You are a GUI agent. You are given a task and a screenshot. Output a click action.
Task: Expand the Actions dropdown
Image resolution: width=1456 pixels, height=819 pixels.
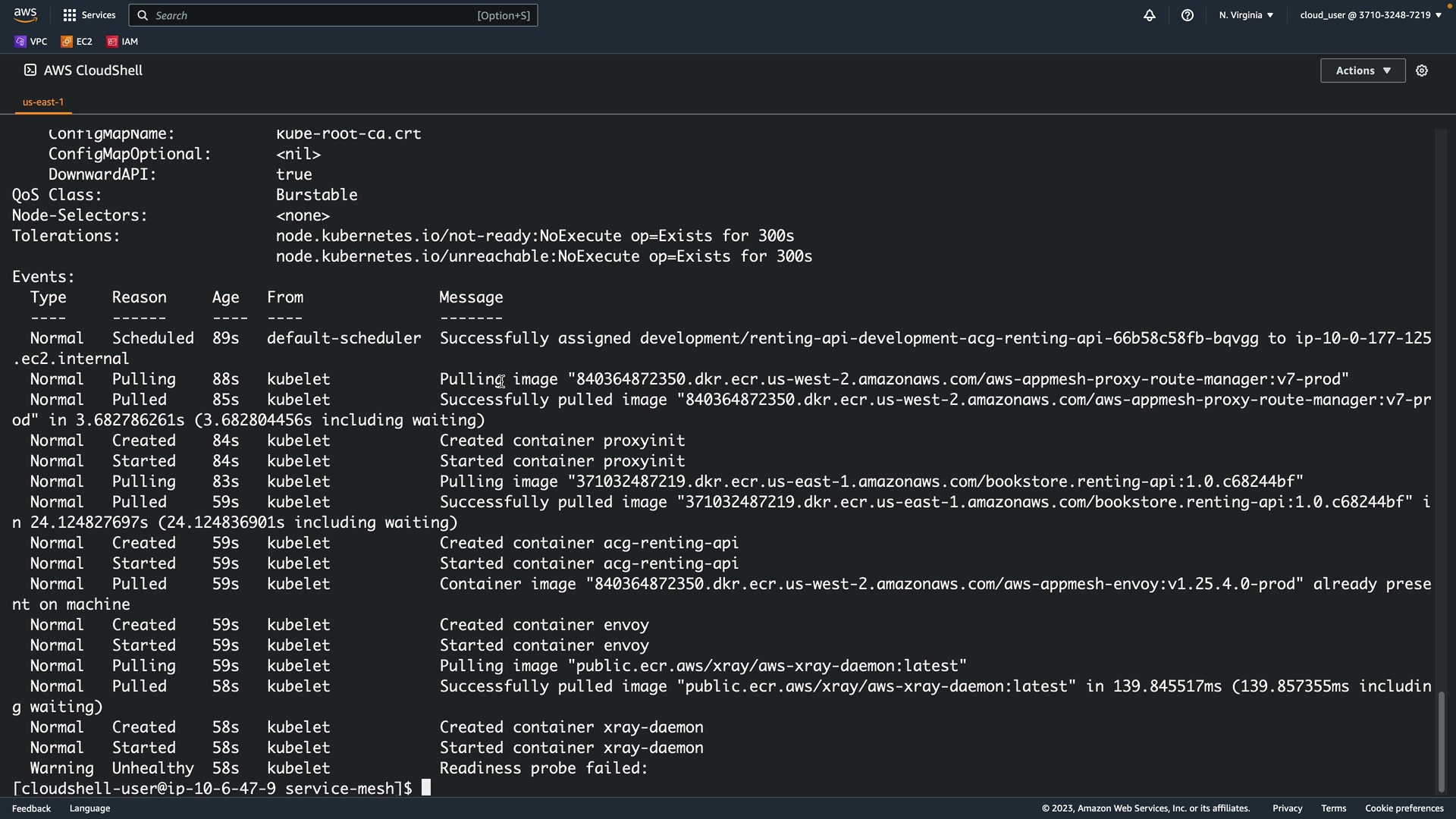click(1362, 71)
